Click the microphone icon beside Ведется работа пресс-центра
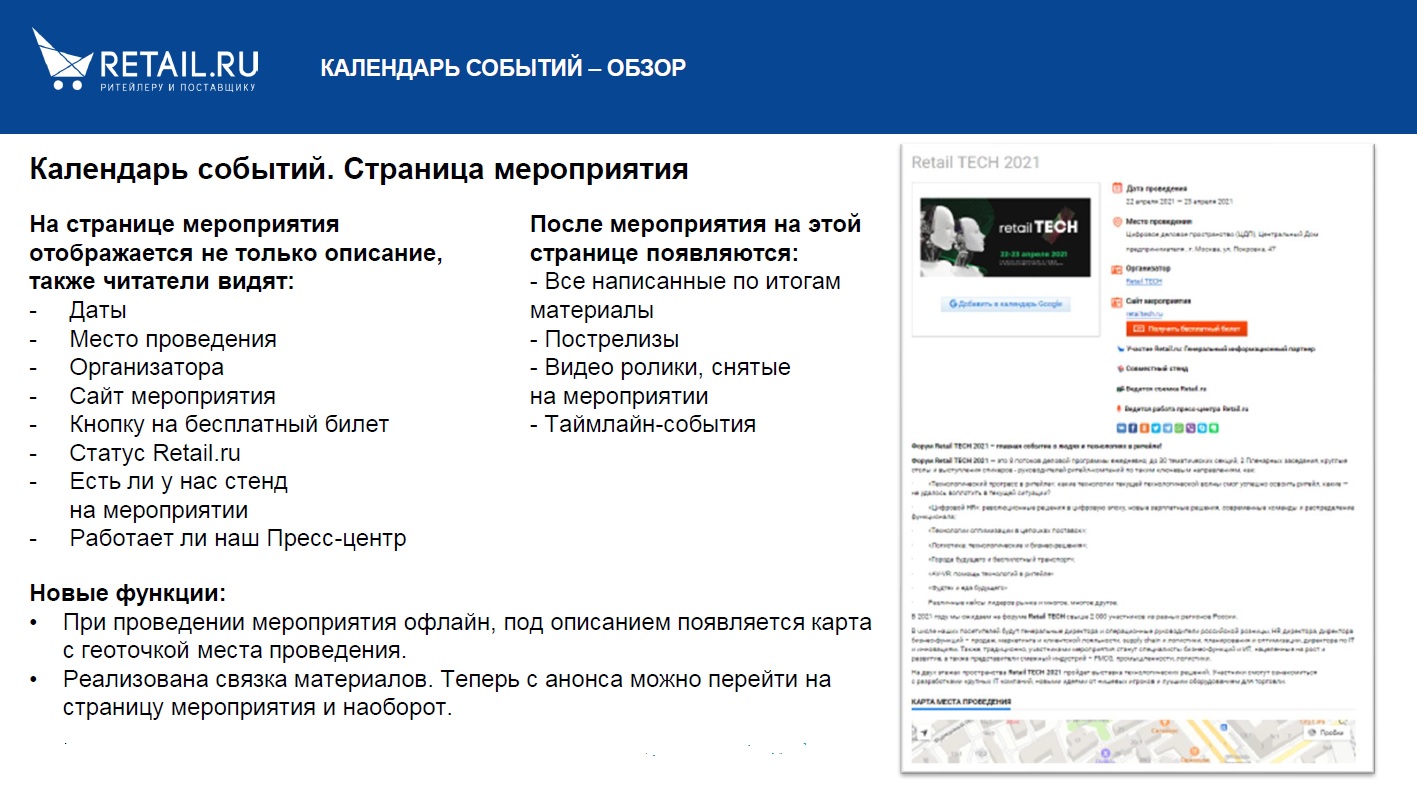 coord(1119,408)
